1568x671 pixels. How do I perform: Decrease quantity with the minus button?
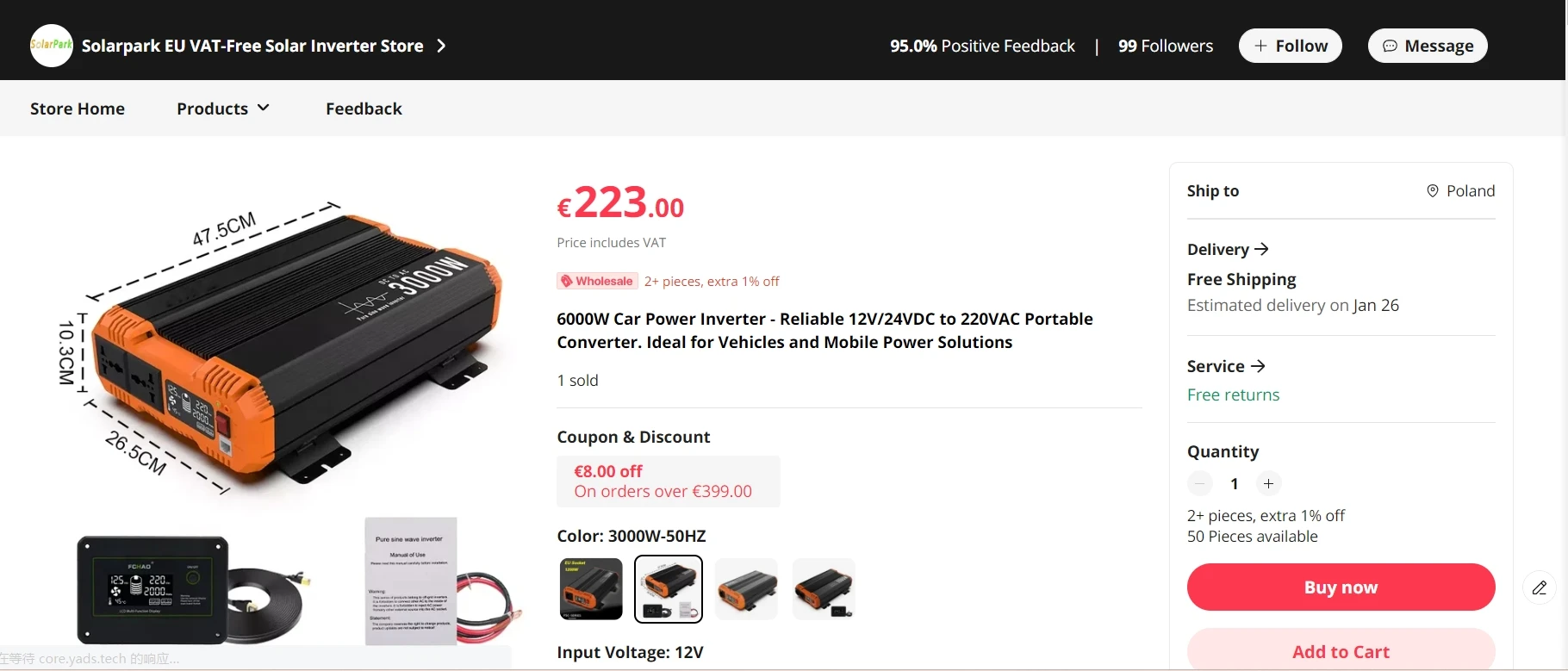1200,484
